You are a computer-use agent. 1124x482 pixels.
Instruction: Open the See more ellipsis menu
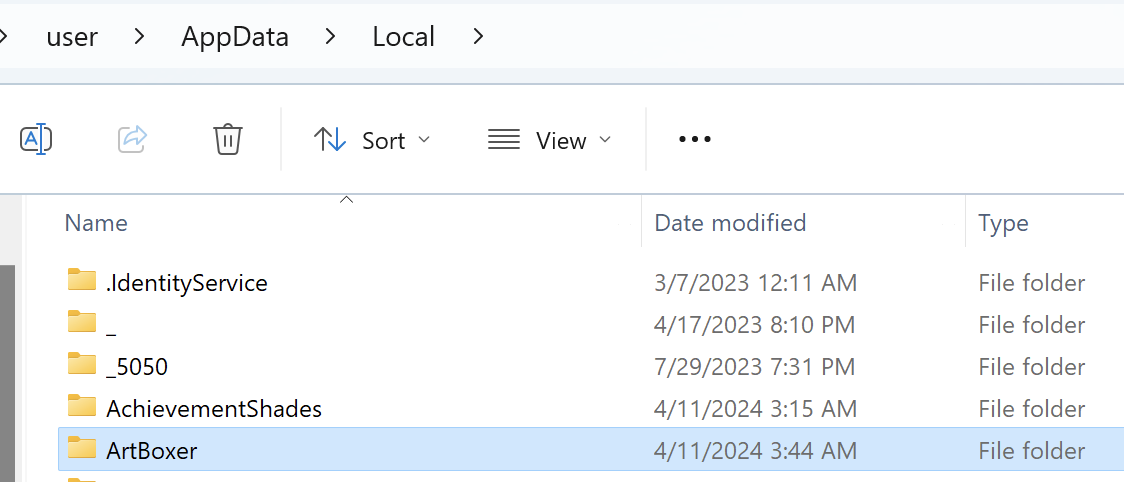[694, 139]
